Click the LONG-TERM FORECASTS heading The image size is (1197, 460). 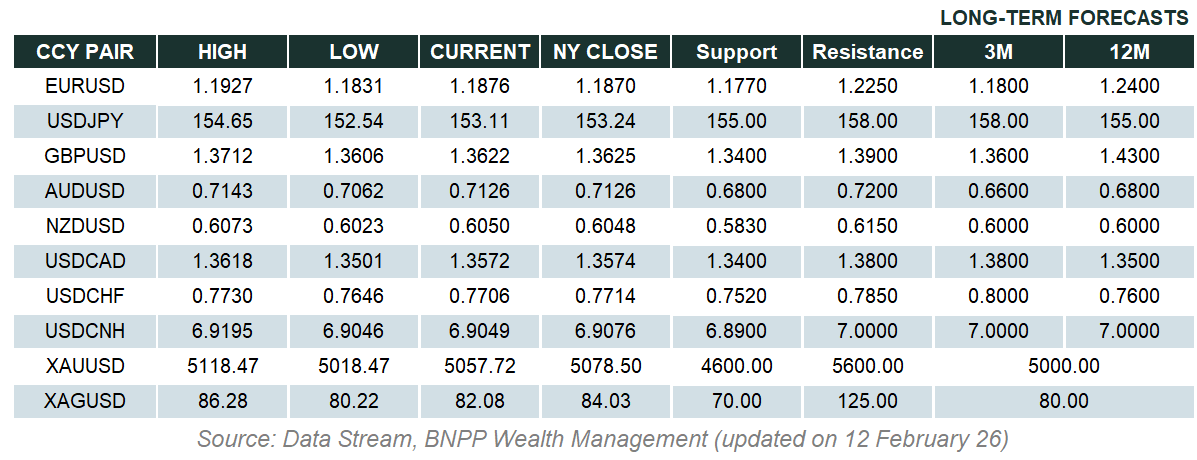click(1064, 18)
